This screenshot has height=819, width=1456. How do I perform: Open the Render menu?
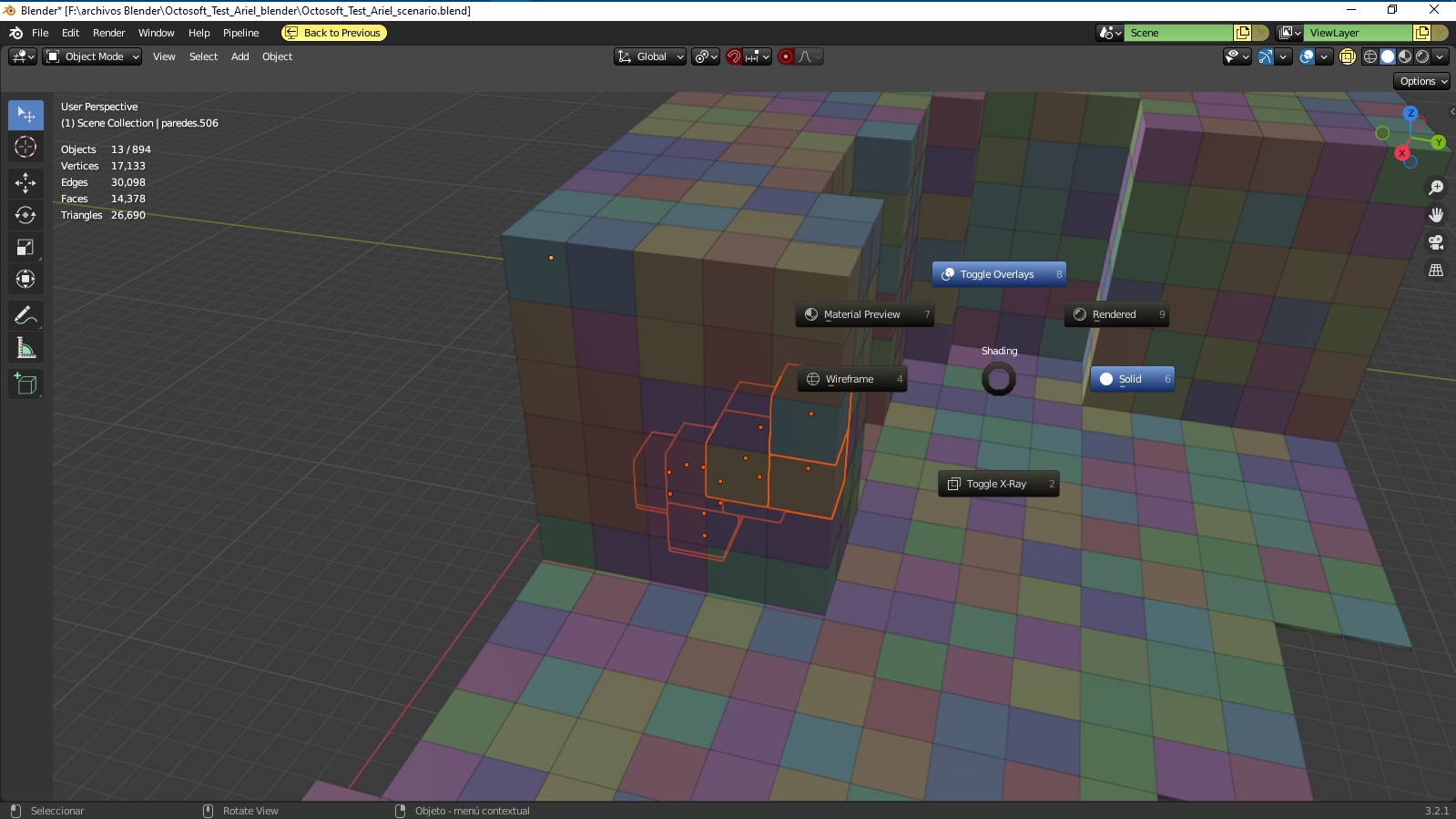pos(108,33)
